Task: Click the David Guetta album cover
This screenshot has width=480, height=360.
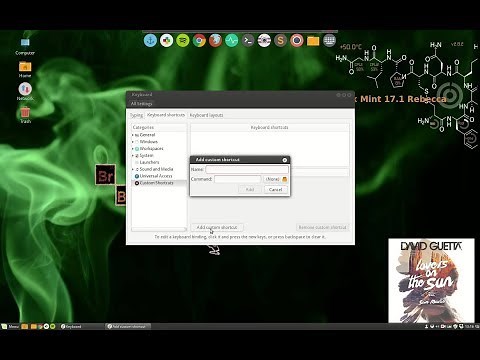Action: tap(431, 280)
